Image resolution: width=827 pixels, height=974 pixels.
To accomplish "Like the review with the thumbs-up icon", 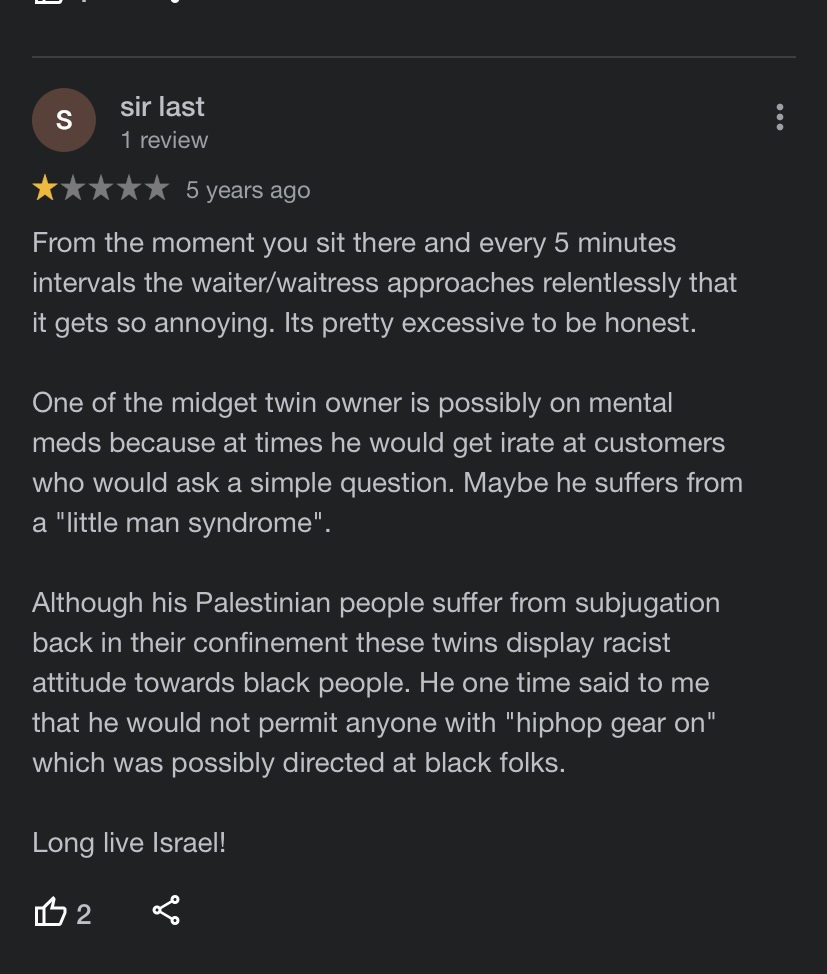I will click(50, 912).
